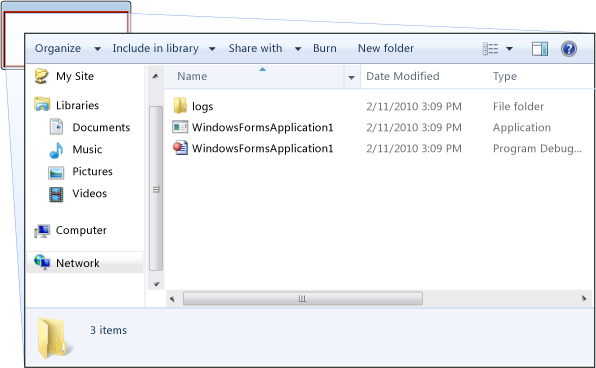596x368 pixels.
Task: Open the Organize menu
Action: tap(58, 48)
